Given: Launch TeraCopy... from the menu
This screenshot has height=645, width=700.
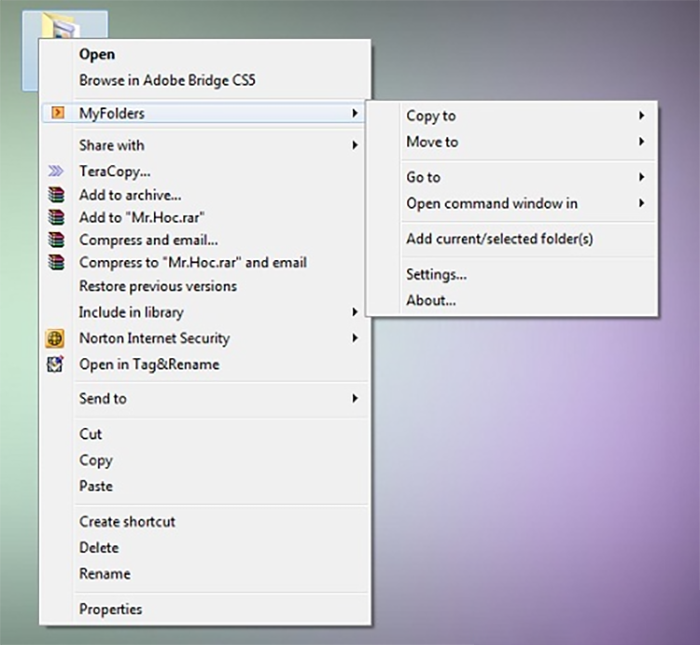Looking at the screenshot, I should pyautogui.click(x=205, y=171).
